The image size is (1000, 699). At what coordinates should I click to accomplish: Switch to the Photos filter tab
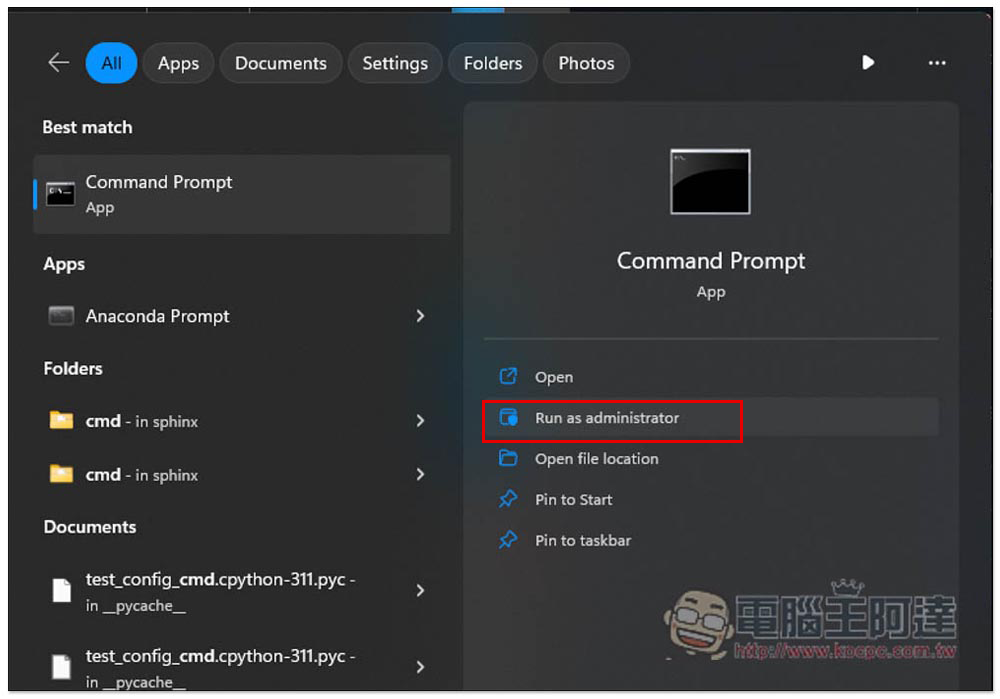pos(586,63)
